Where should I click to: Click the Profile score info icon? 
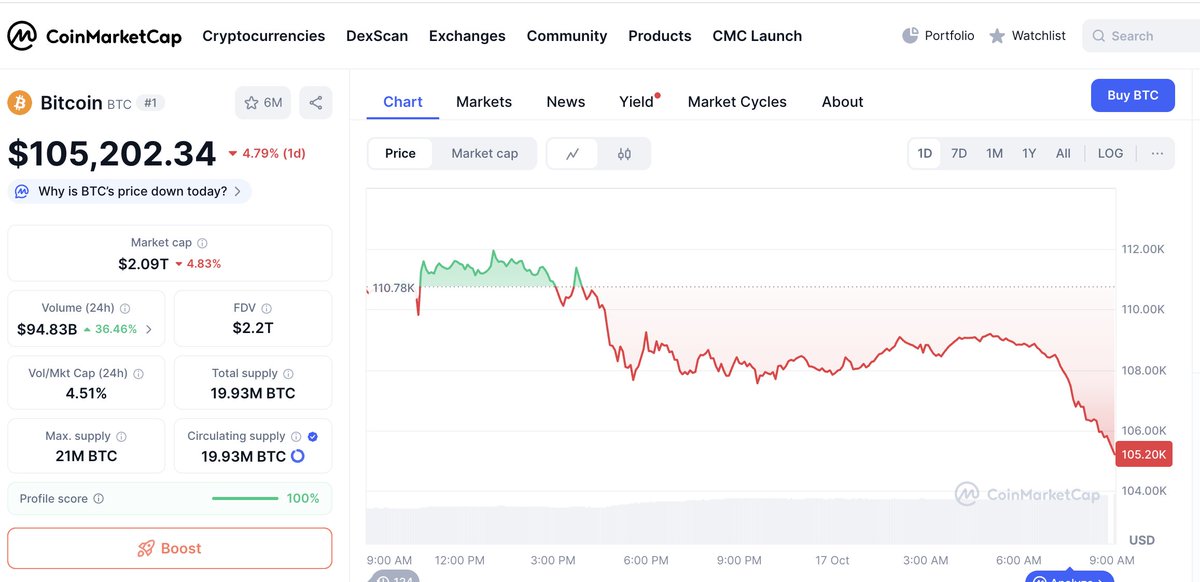[98, 499]
